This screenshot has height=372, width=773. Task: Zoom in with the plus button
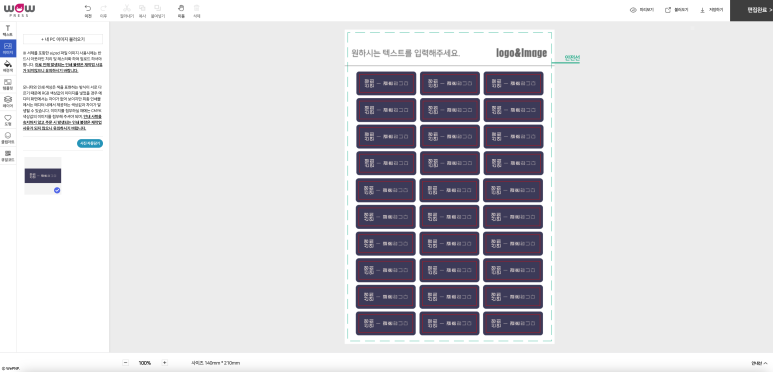click(165, 363)
